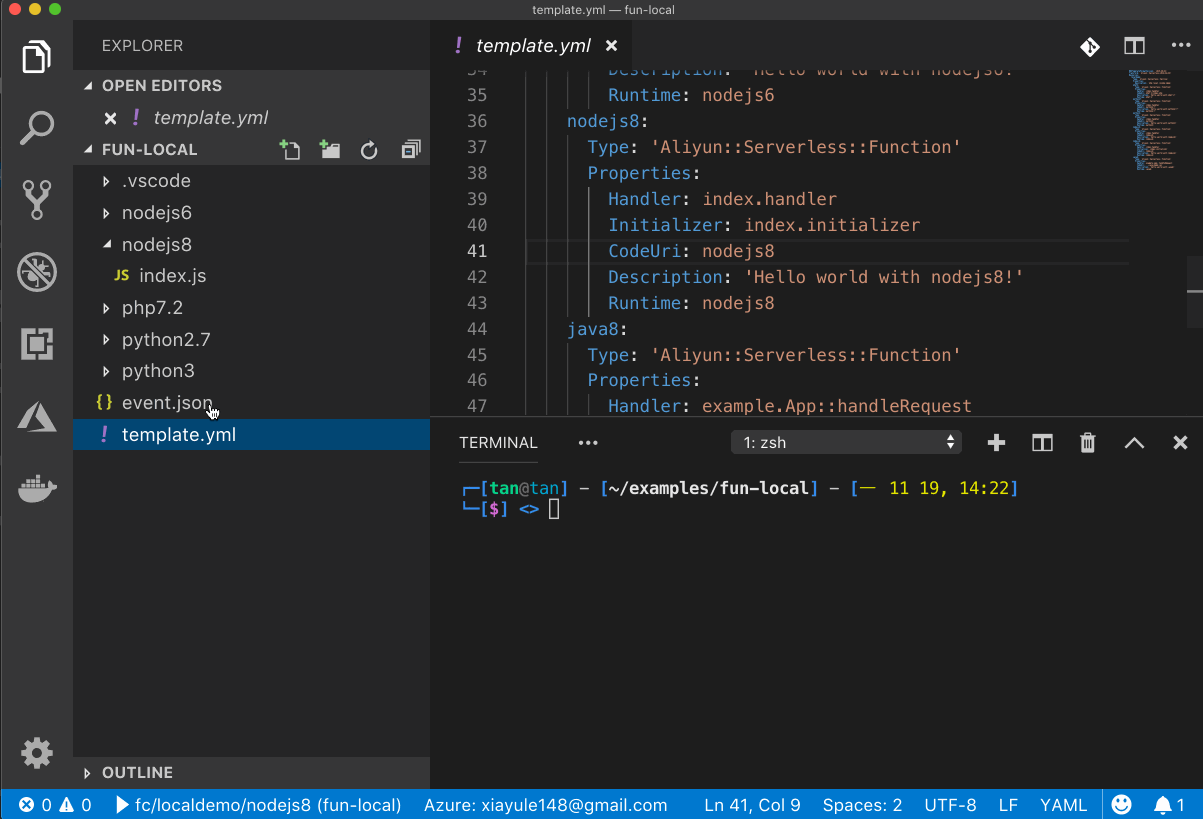
Task: Collapse the FUN-LOCAL folder section
Action: click(149, 150)
